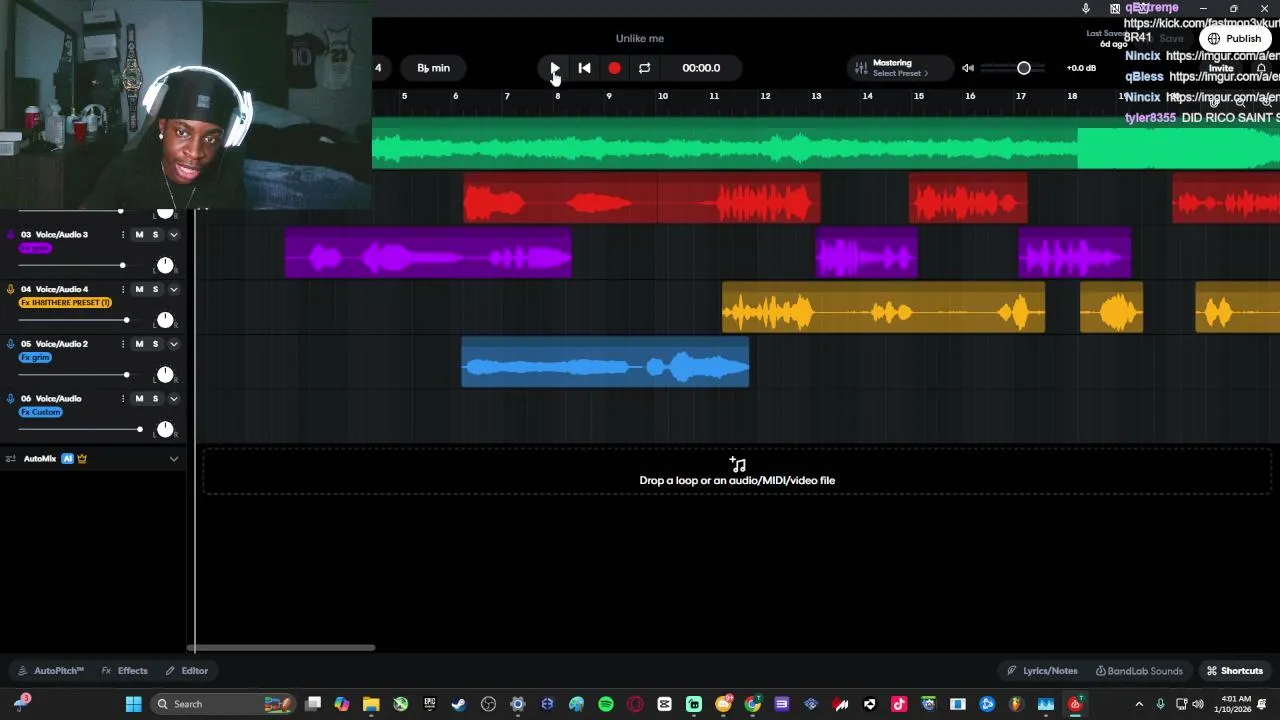Open the B♭ min key selector
This screenshot has height=720, width=1280.
433,68
